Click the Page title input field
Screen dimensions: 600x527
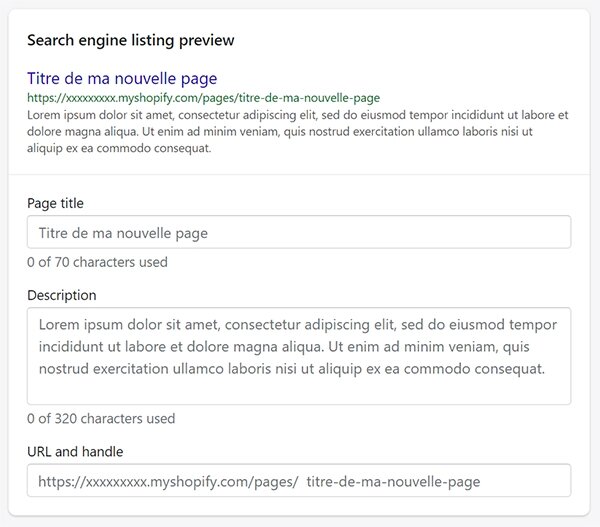point(299,232)
